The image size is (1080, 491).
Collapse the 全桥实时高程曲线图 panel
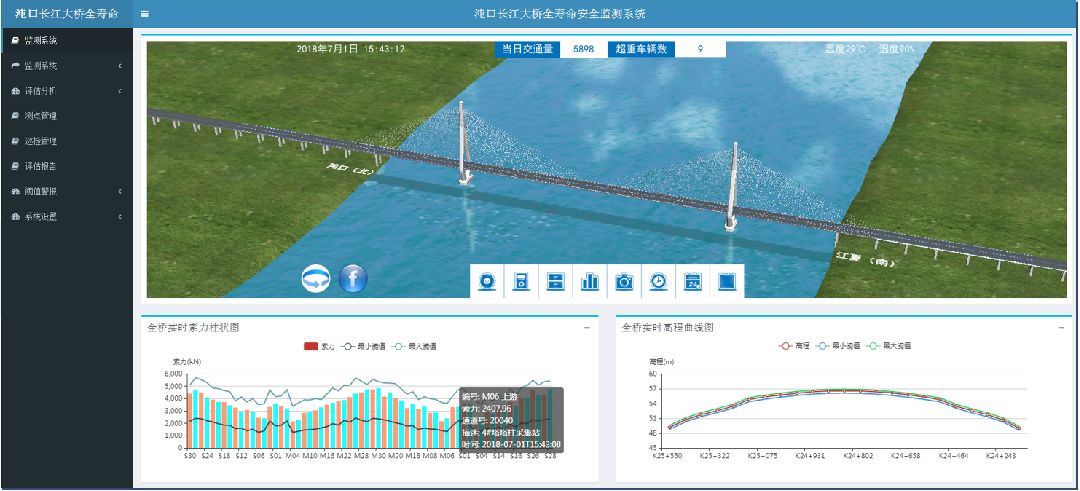(1061, 328)
